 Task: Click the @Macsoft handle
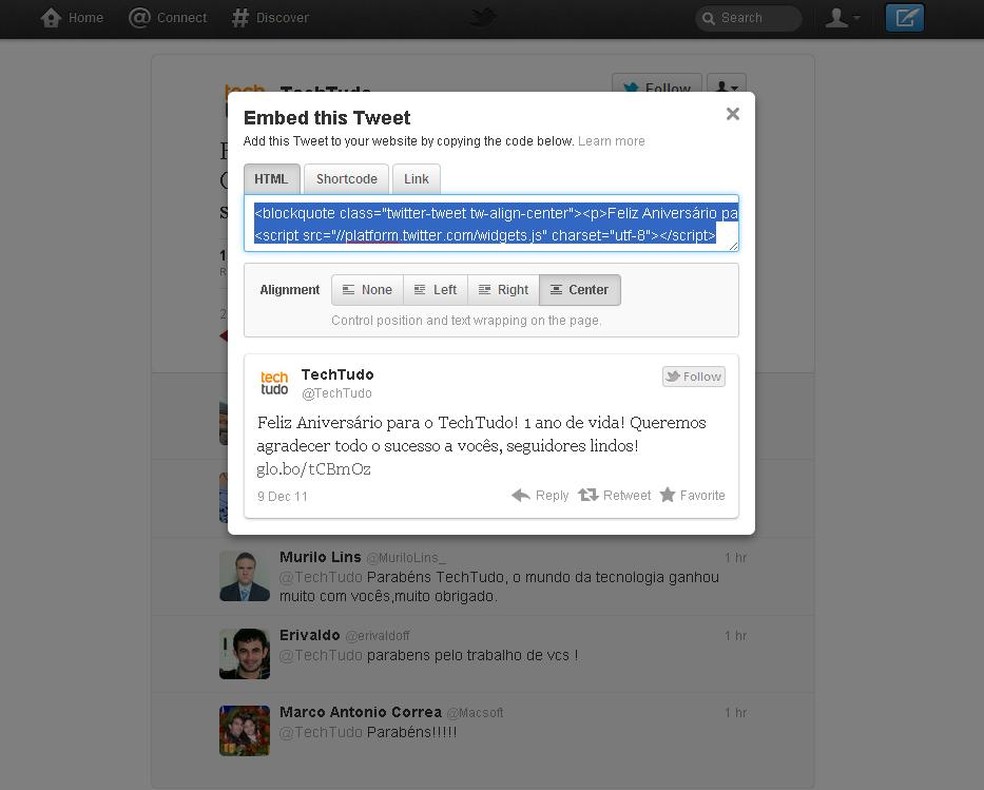474,713
